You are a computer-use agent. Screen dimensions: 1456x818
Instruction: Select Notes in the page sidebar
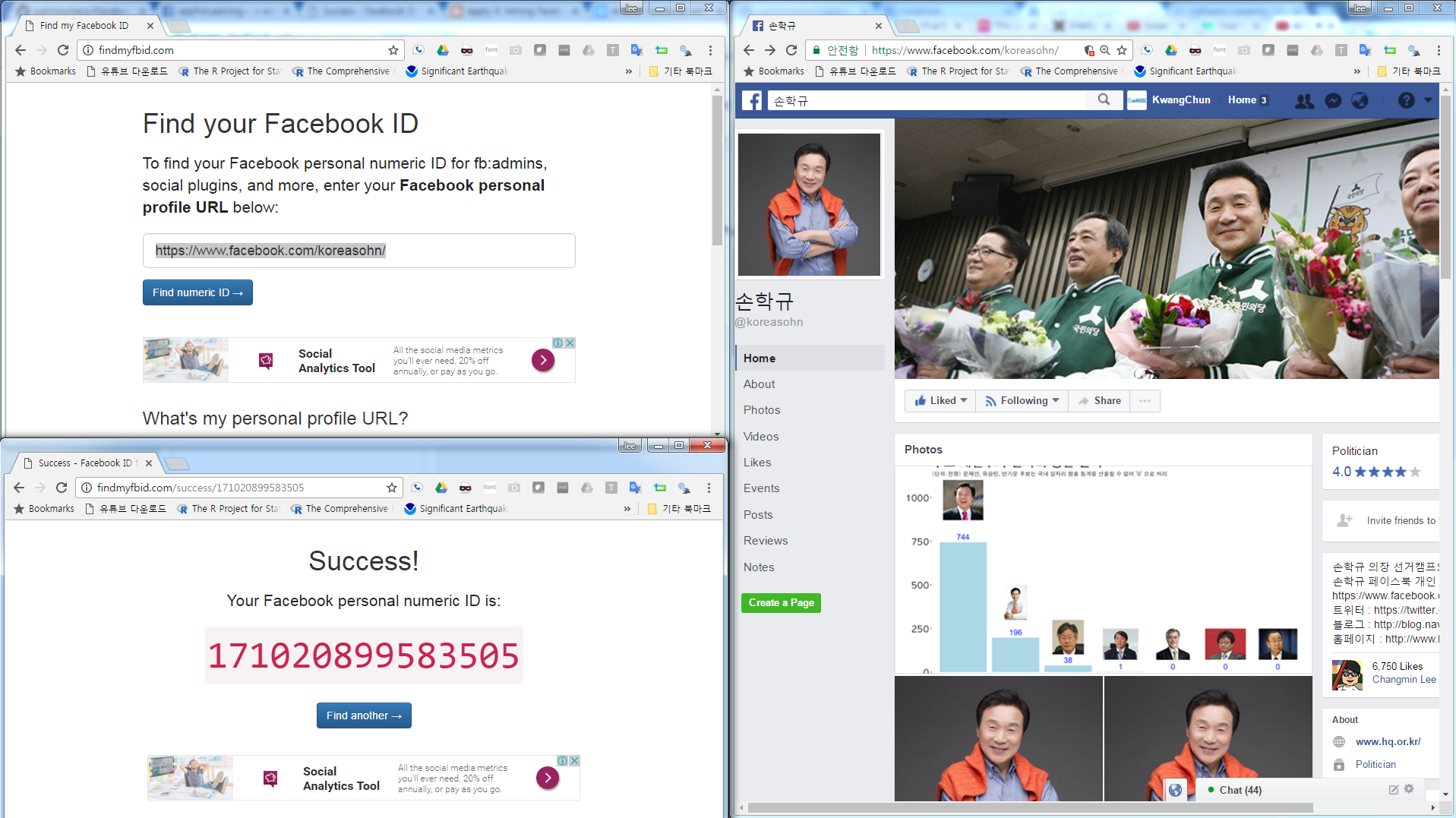(x=759, y=567)
